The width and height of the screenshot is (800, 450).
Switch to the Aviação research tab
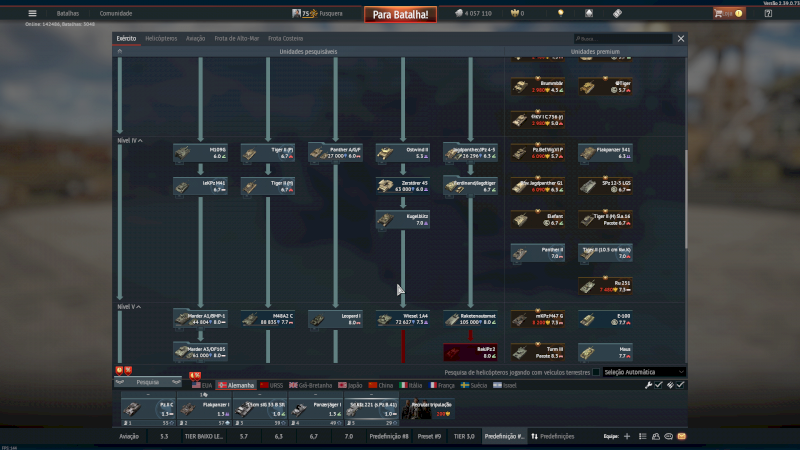tap(196, 38)
